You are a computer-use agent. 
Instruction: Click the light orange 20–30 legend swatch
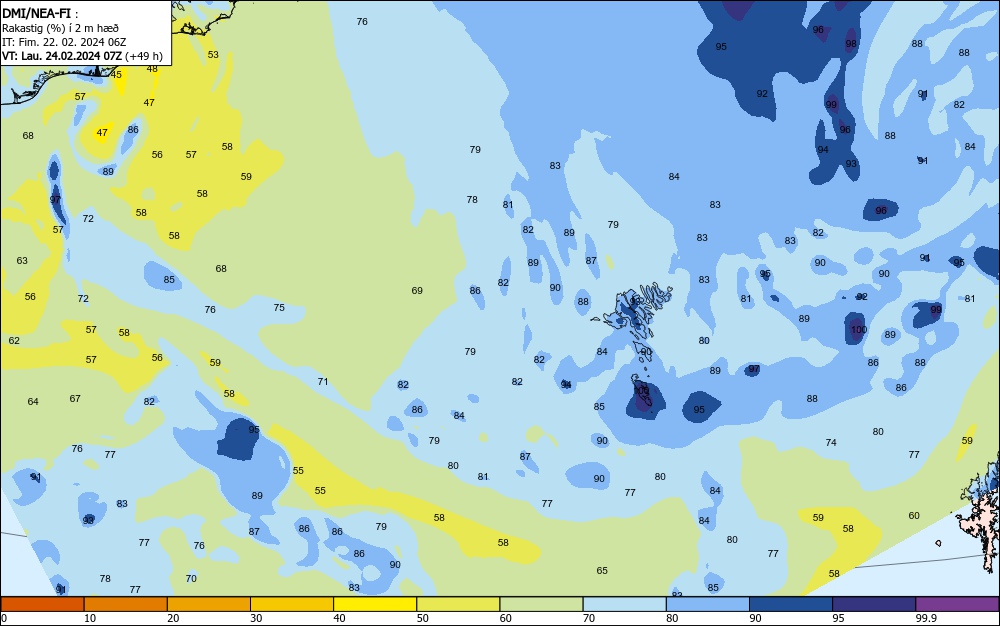coord(209,604)
